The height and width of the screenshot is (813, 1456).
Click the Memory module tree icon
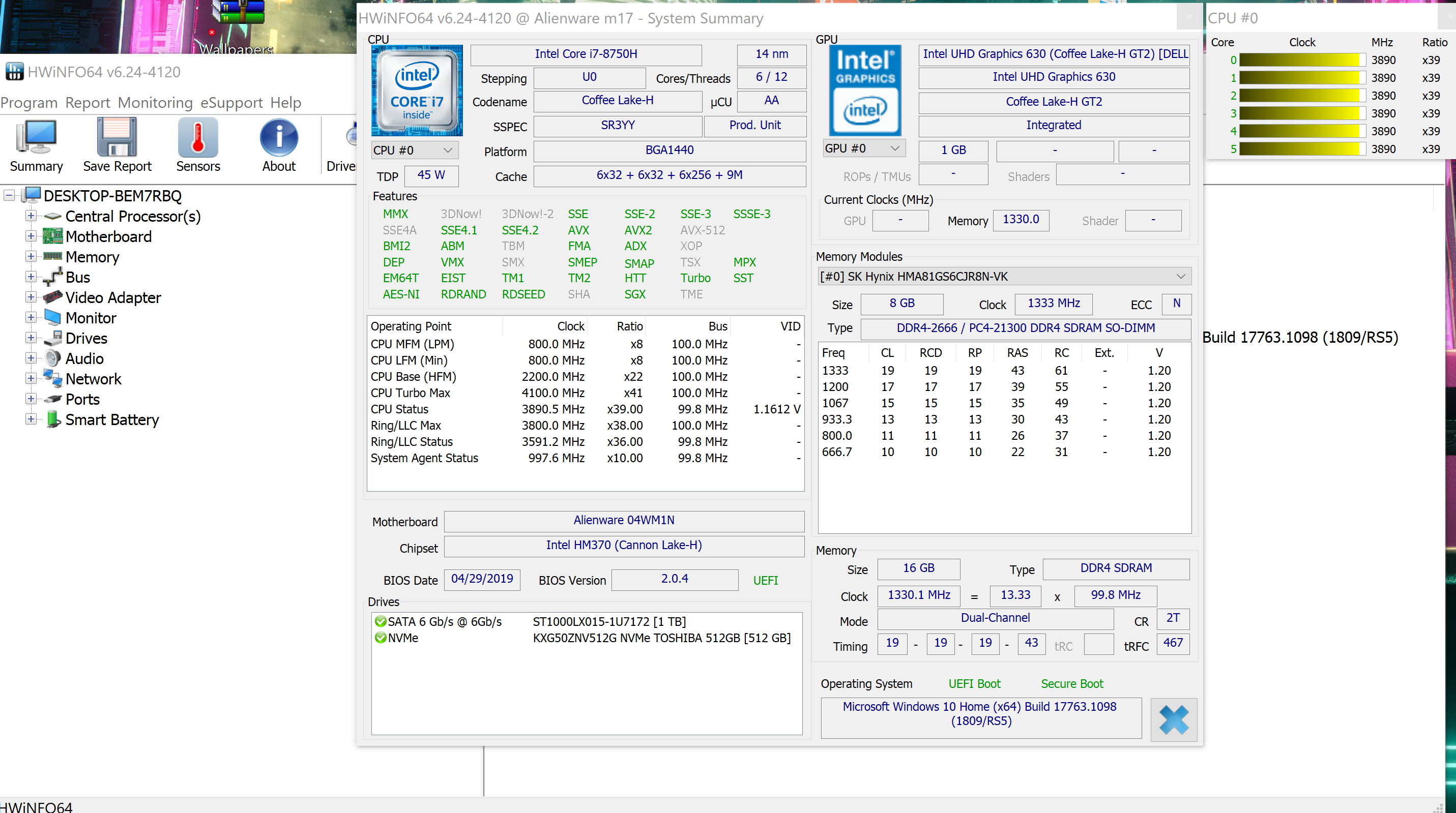52,256
